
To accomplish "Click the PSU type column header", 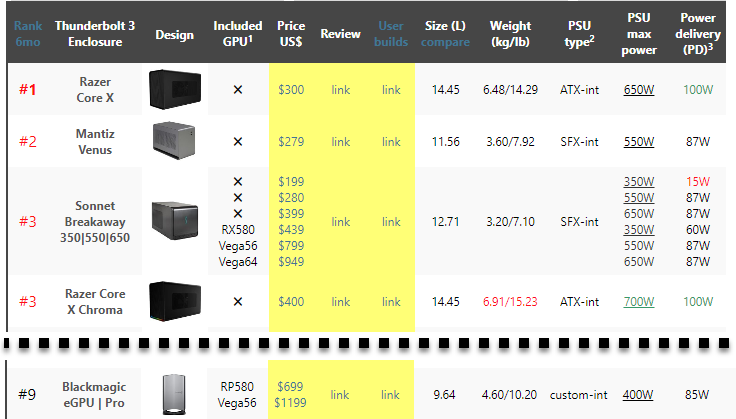I will coord(579,34).
